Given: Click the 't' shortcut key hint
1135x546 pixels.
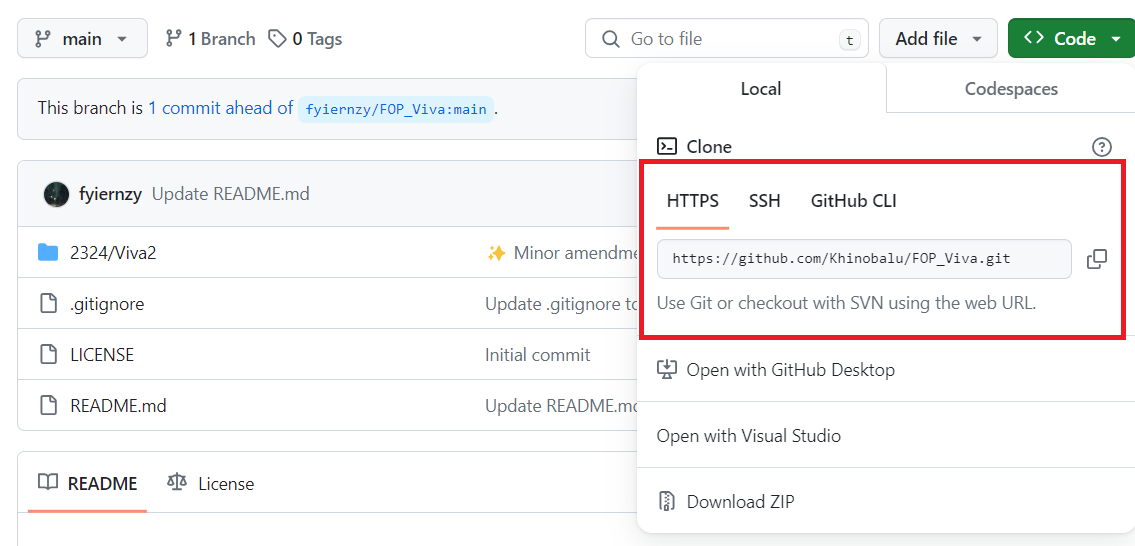Looking at the screenshot, I should [x=849, y=40].
